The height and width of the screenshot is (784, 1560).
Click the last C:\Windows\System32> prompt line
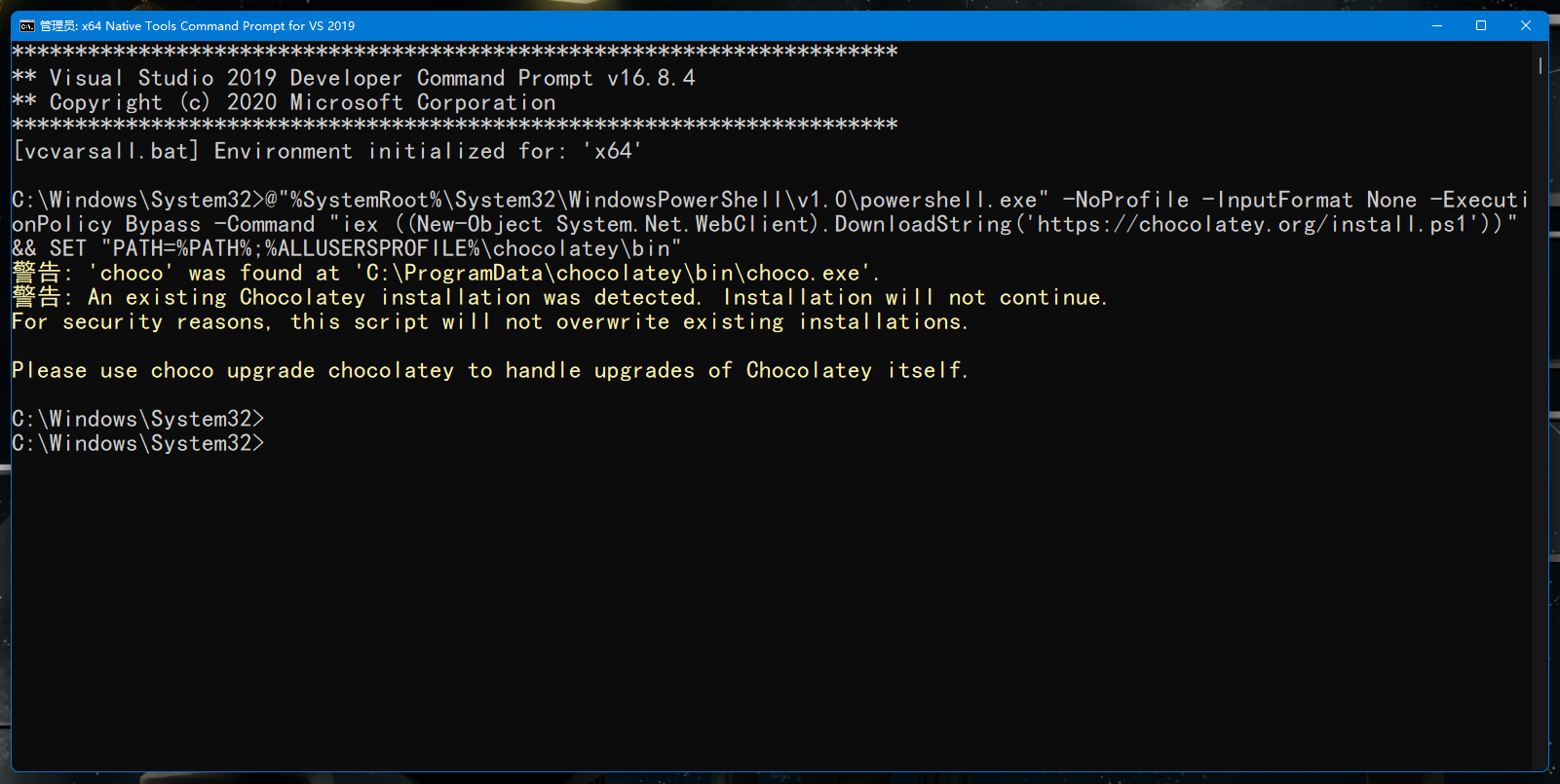(137, 444)
